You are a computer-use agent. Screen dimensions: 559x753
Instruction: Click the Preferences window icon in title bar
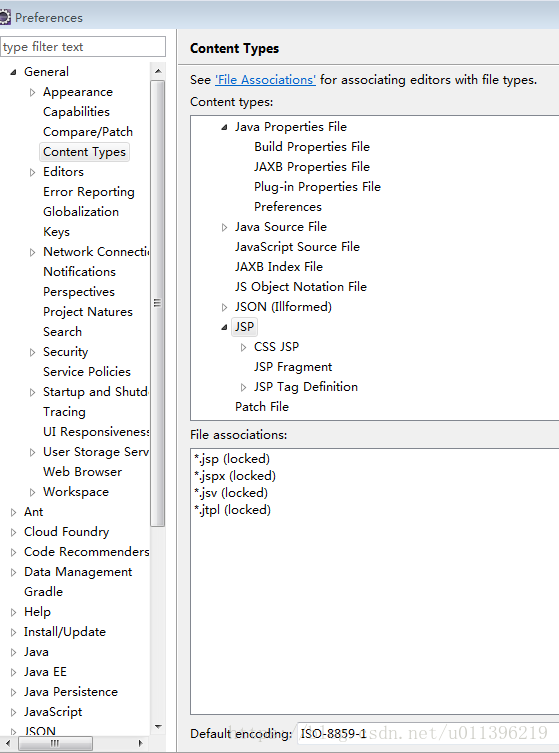(x=4, y=18)
